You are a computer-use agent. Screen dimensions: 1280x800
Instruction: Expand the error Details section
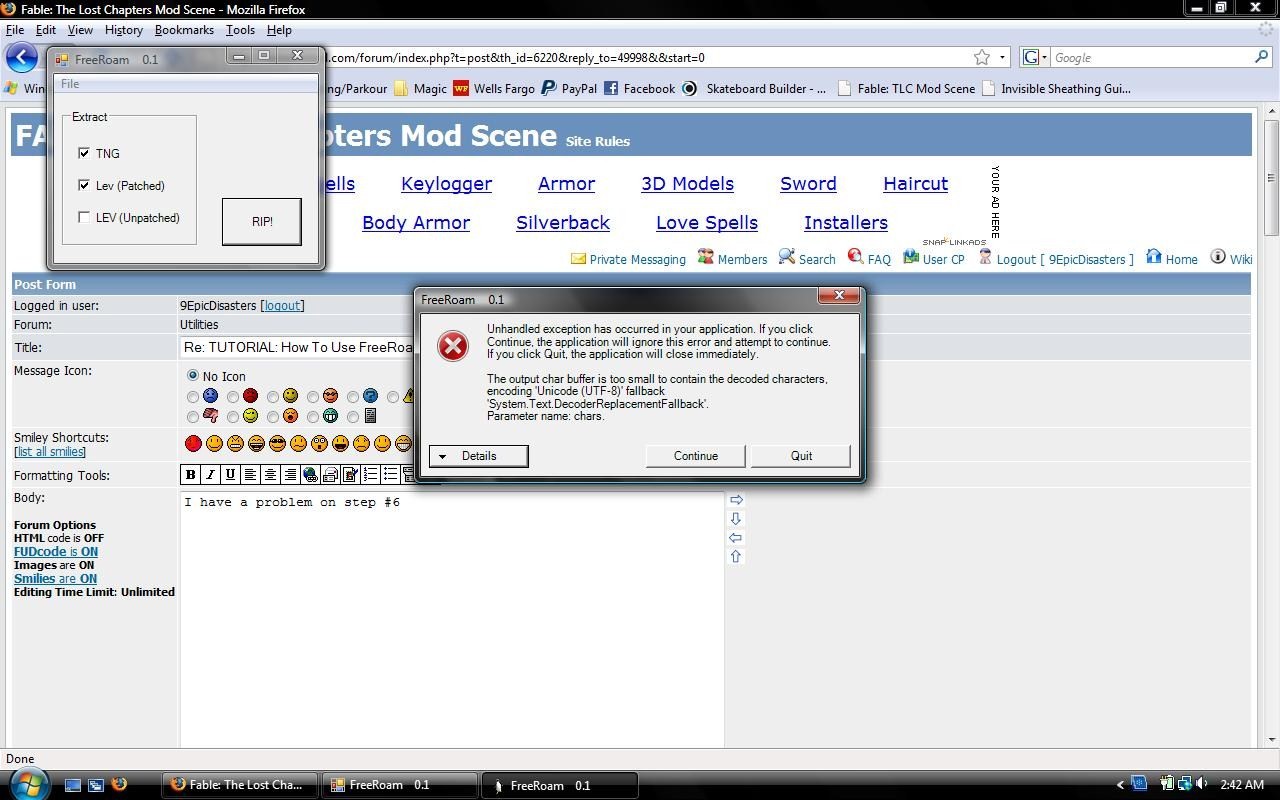pyautogui.click(x=478, y=456)
